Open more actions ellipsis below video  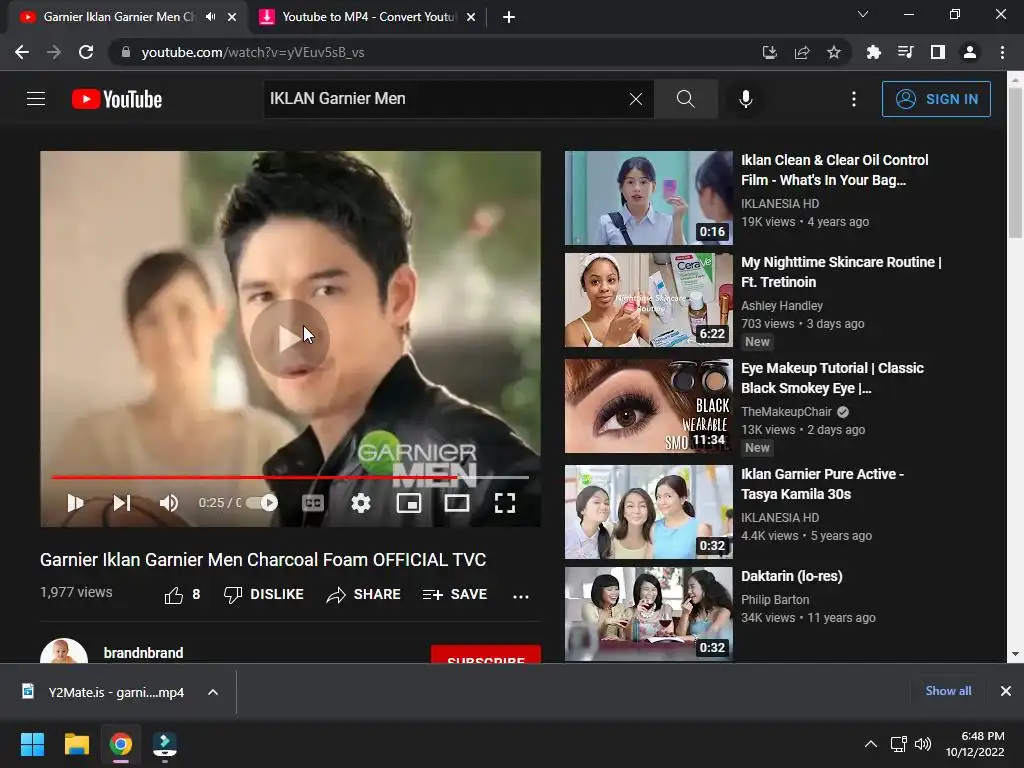(520, 596)
